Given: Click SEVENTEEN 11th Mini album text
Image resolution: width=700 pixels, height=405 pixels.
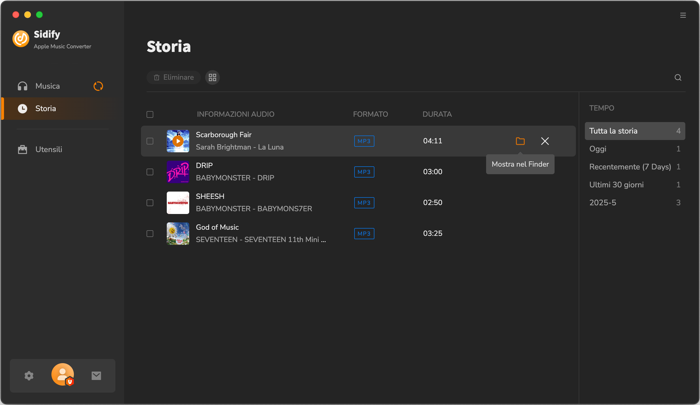Looking at the screenshot, I should [261, 240].
